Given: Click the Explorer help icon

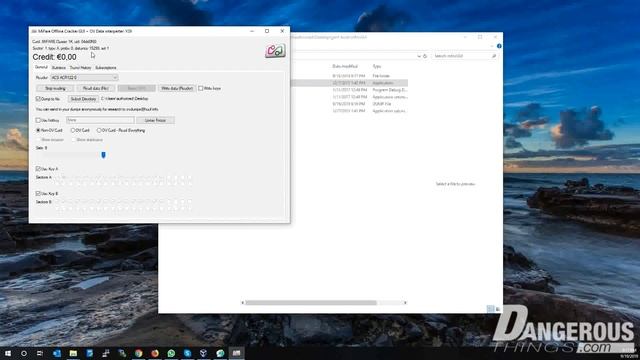Looking at the screenshot, I should coord(499,46).
